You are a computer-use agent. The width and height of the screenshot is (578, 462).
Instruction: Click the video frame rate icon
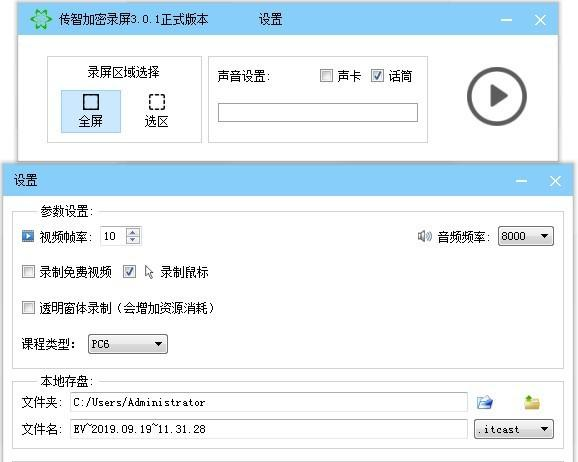[x=28, y=236]
